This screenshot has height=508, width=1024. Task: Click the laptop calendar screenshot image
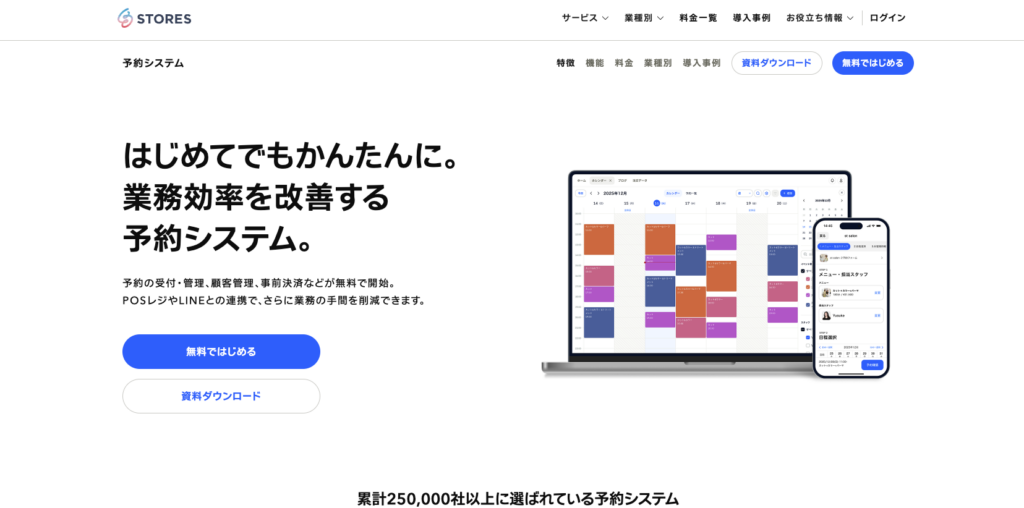(690, 270)
